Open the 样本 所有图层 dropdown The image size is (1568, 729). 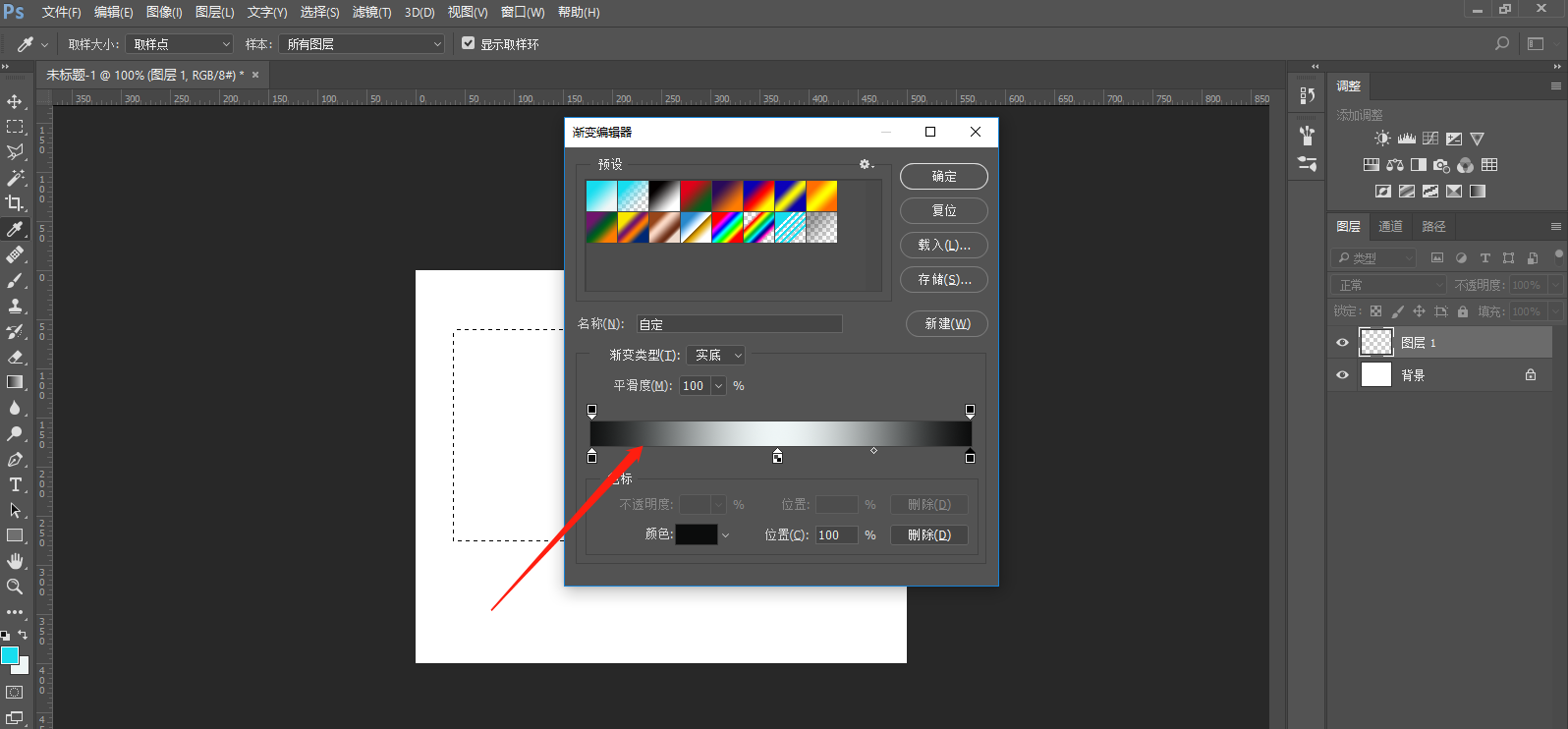(x=362, y=44)
